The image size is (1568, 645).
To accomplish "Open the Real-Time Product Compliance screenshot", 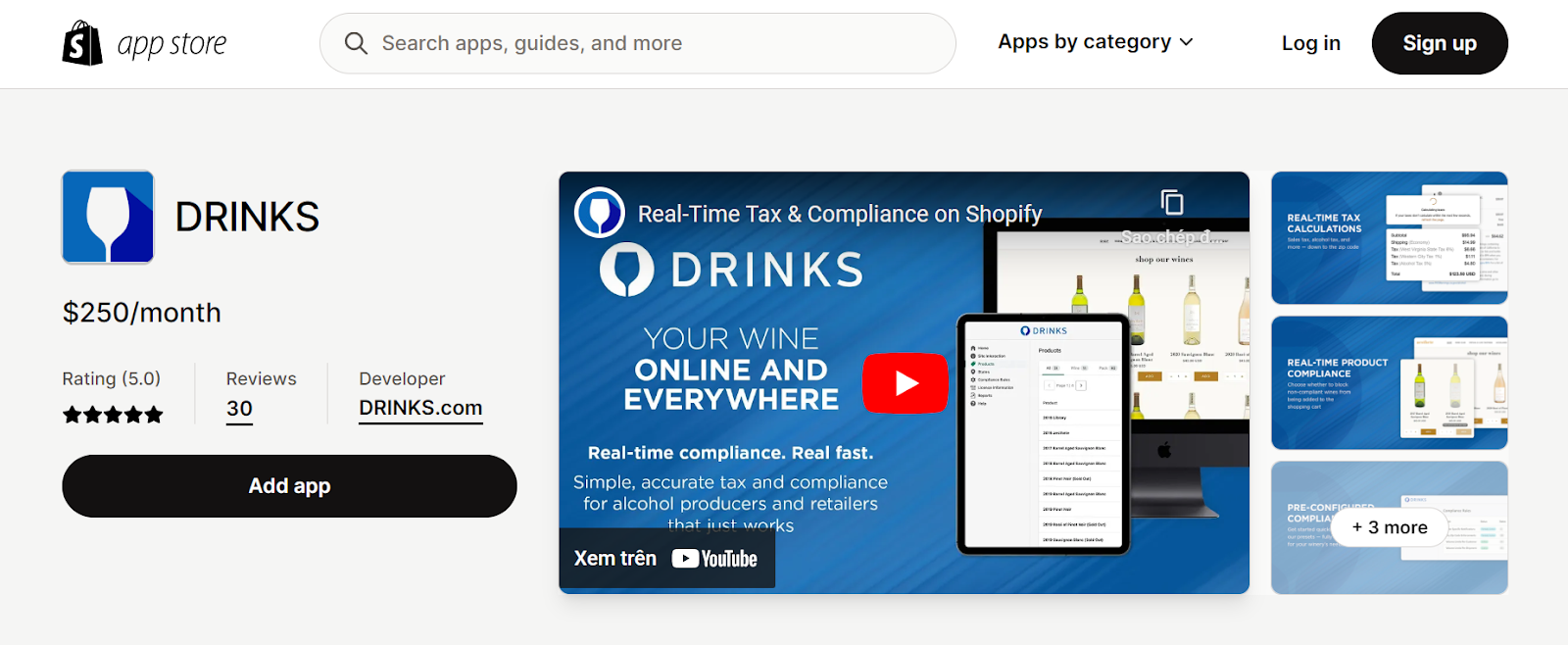I will (1390, 383).
